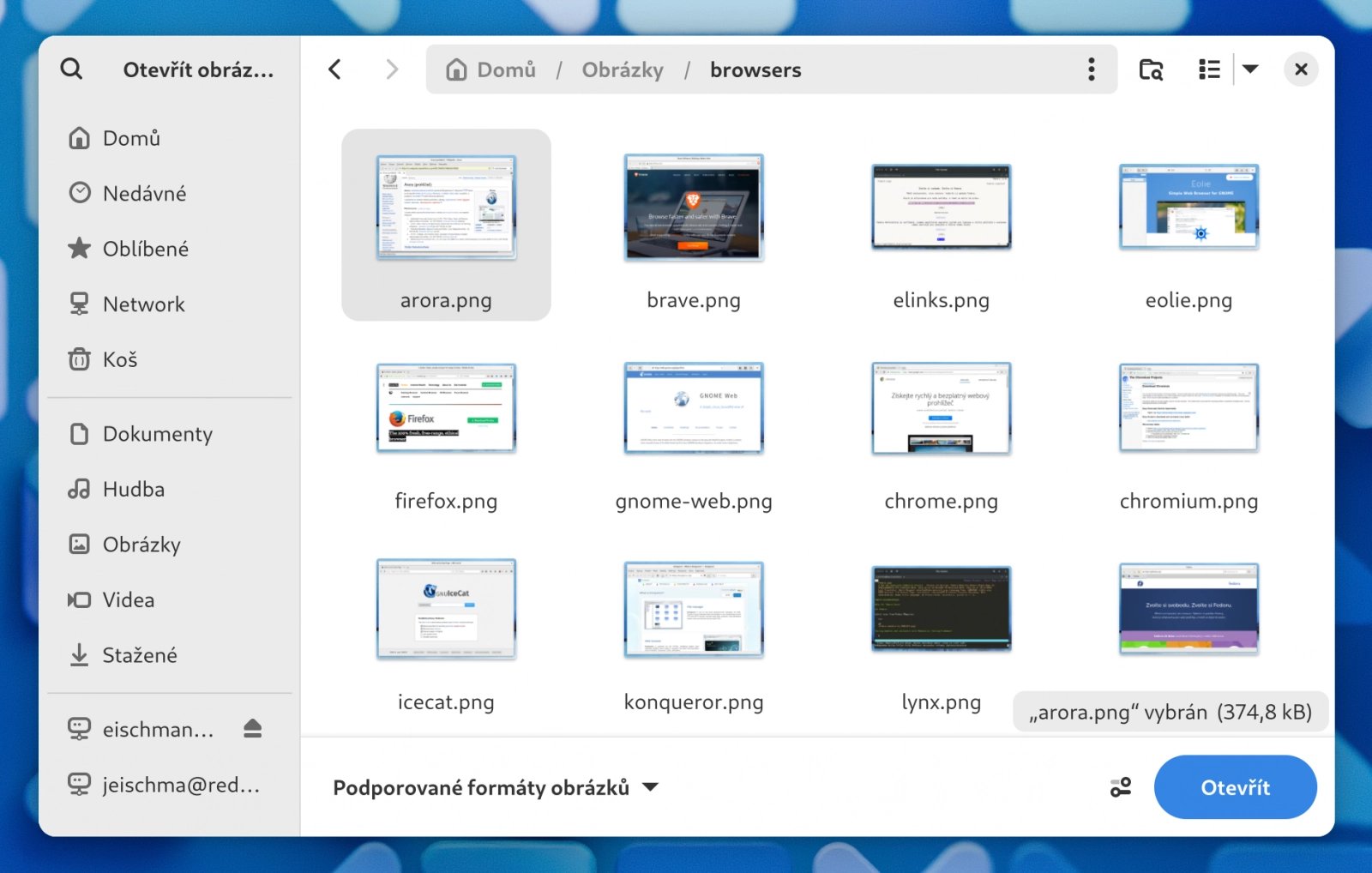Open Oblíbené starred files
This screenshot has height=873, width=1372.
tap(169, 249)
